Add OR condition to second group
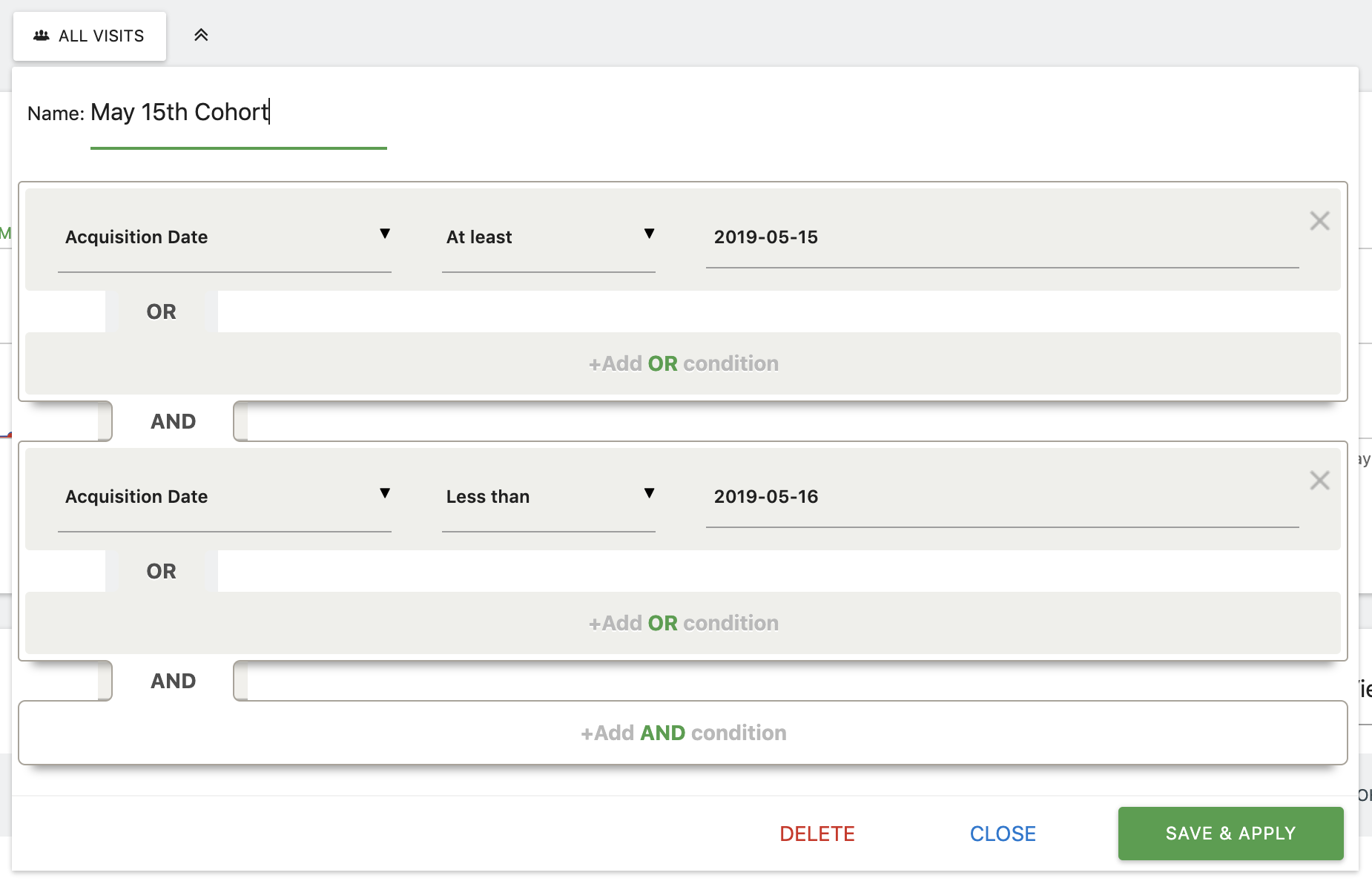This screenshot has height=884, width=1372. pyautogui.click(x=683, y=623)
